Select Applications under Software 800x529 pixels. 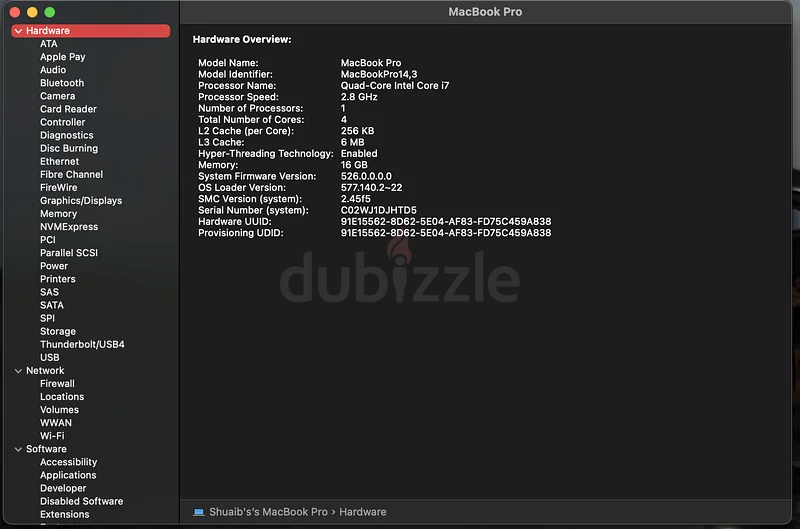click(x=68, y=475)
